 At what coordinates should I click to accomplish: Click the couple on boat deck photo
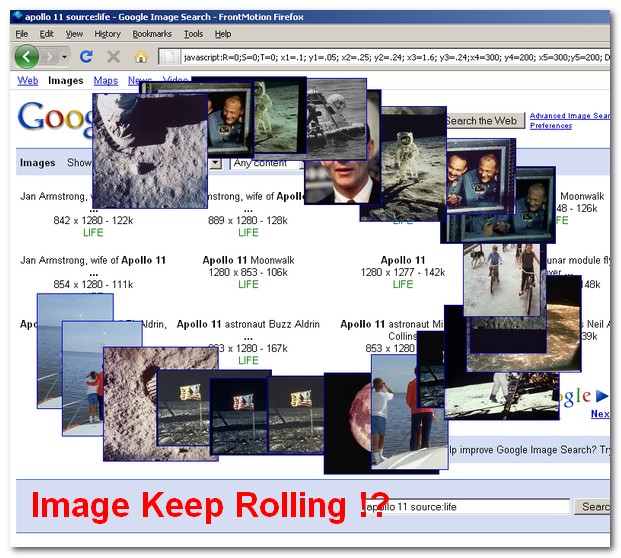(x=82, y=378)
